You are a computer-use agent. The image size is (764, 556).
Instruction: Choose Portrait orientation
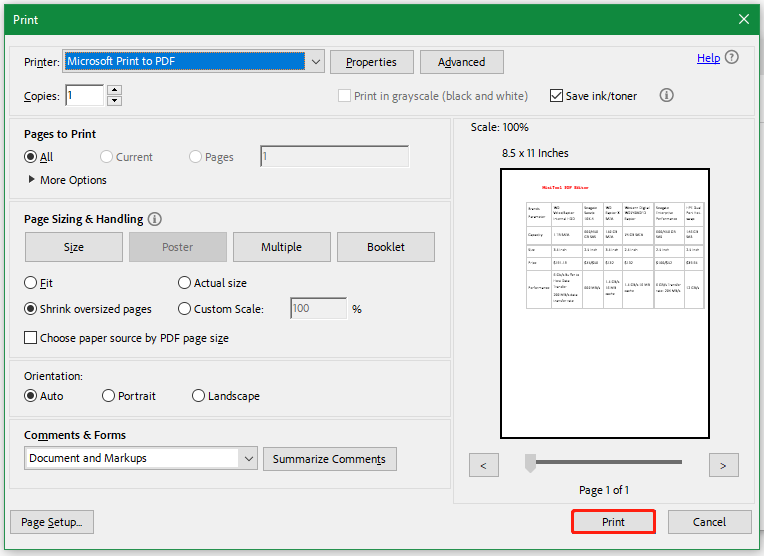coord(108,396)
